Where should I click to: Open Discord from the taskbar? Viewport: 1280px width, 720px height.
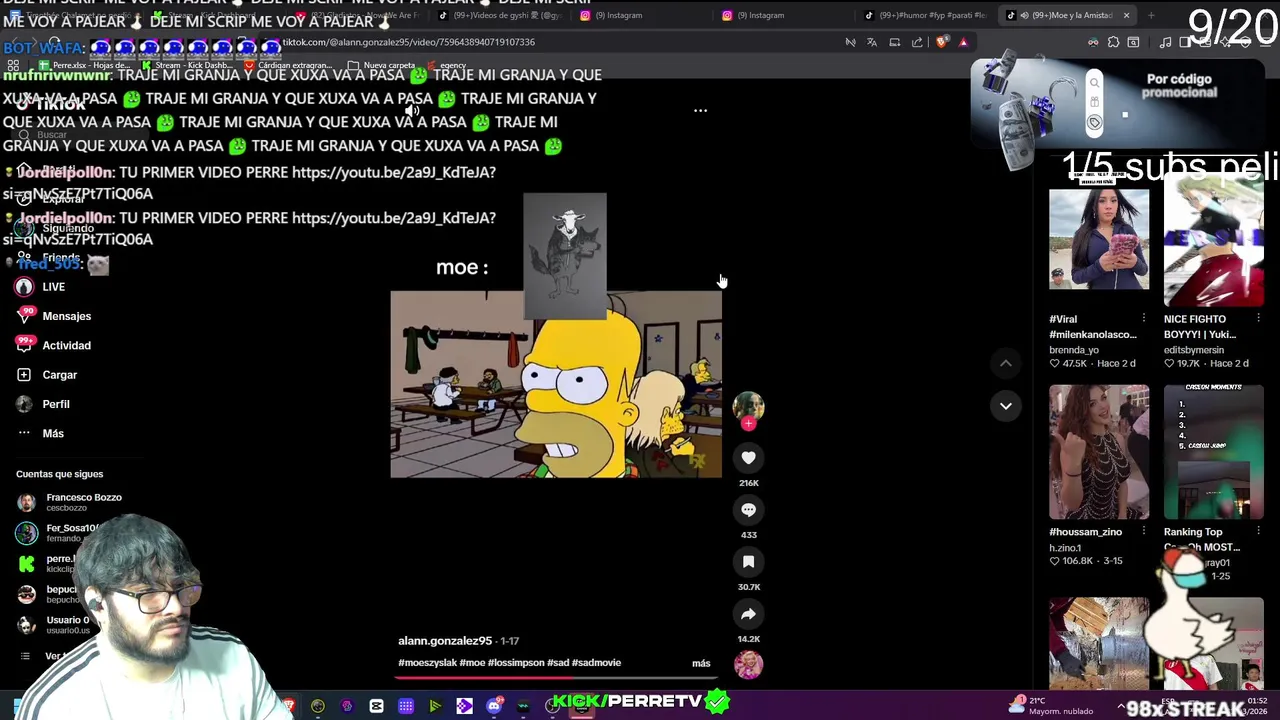point(494,707)
